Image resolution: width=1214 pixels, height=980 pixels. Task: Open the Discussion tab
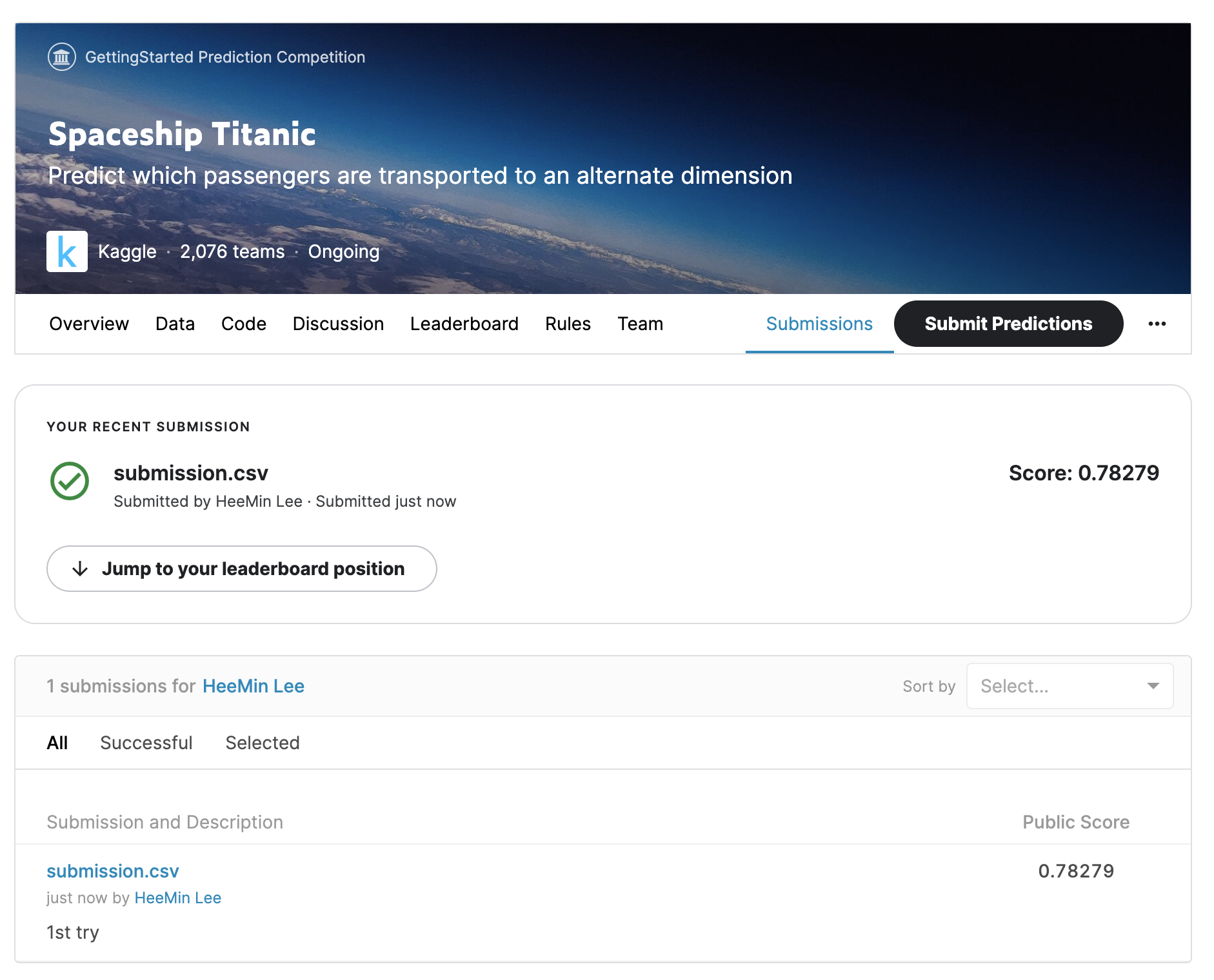[338, 324]
